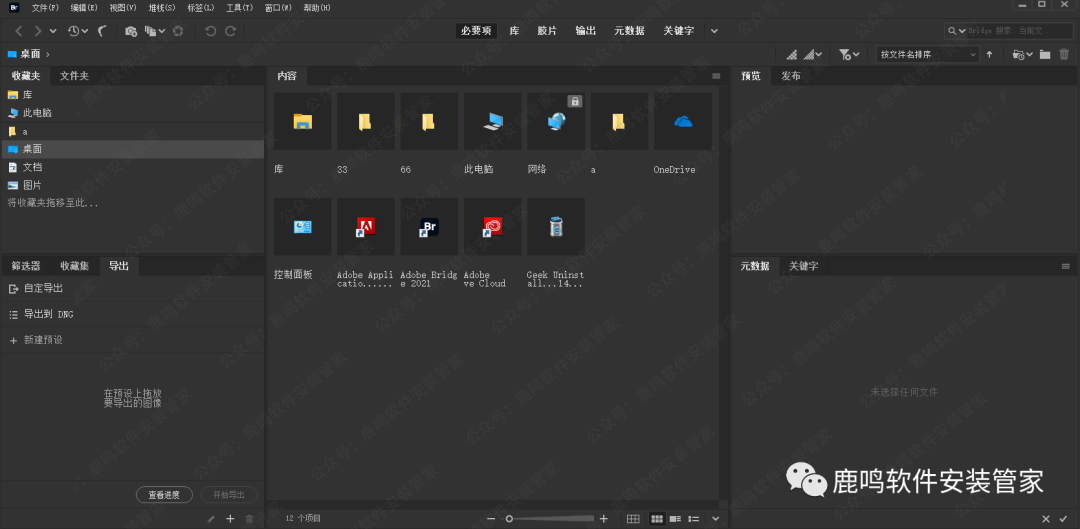Open the 标签(L) menu
Viewport: 1080px width, 529px height.
pos(200,8)
